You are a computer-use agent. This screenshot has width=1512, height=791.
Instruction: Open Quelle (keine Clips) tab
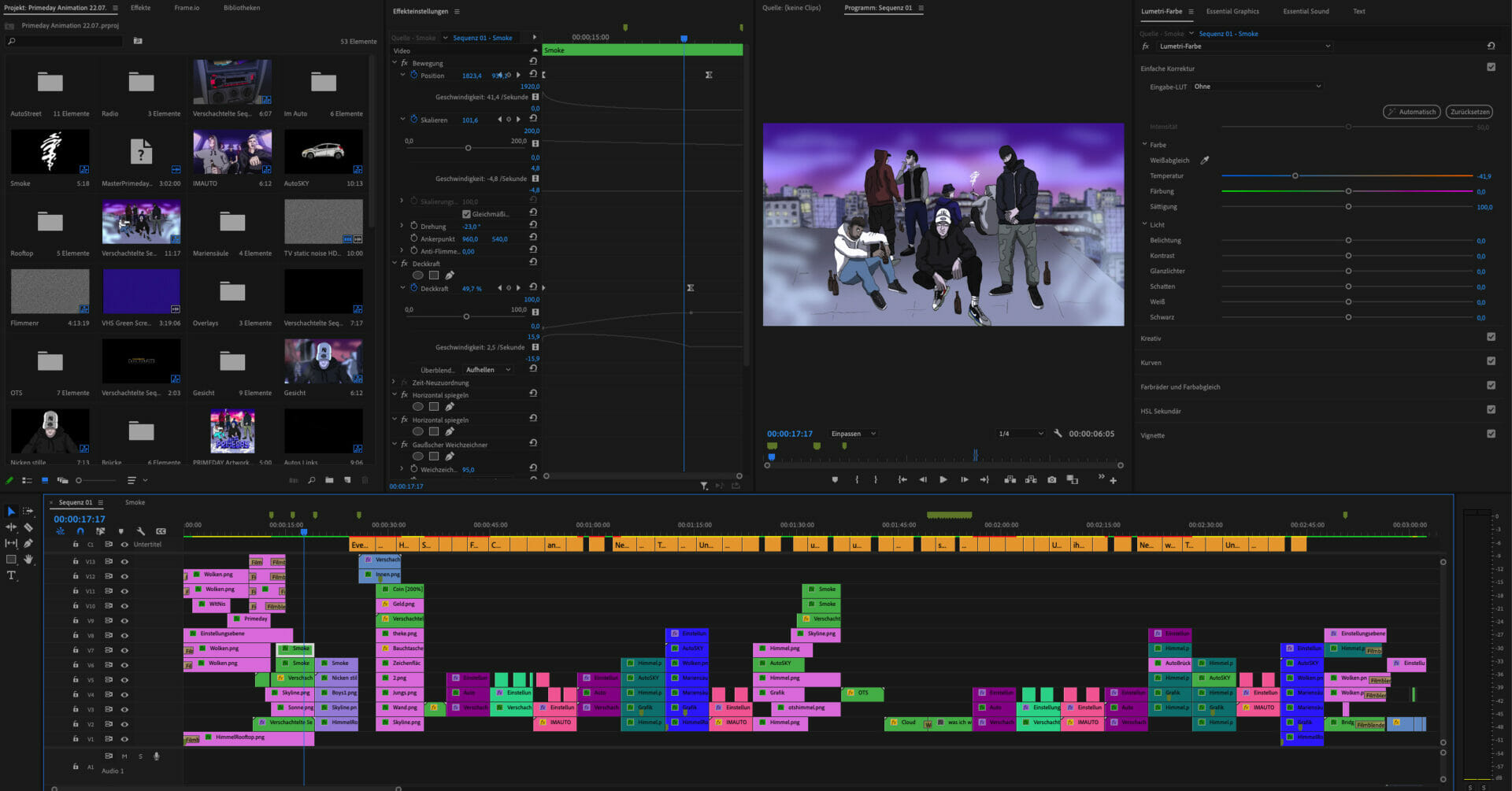(791, 8)
